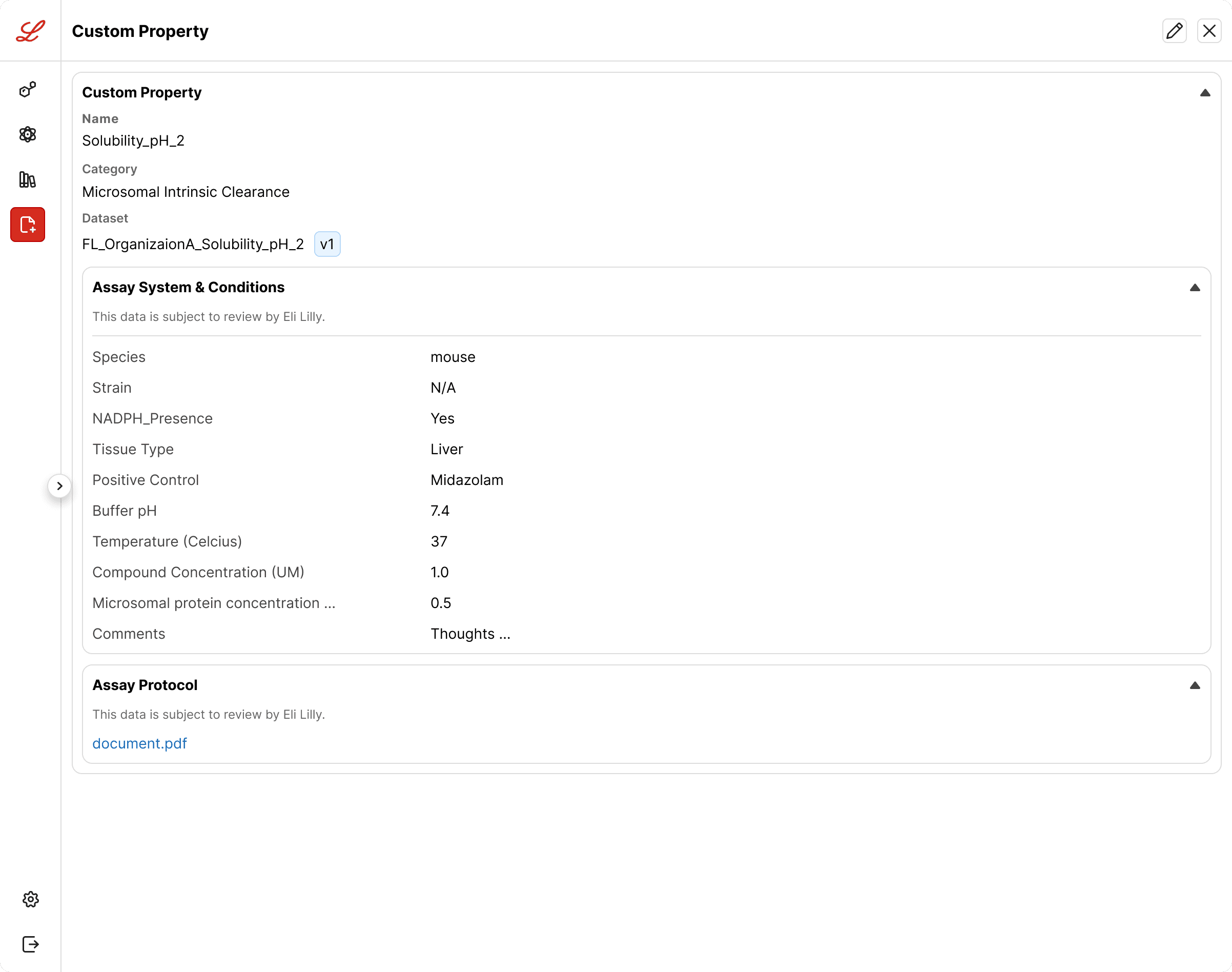Collapse the Assay Protocol section
This screenshot has height=972, width=1232.
(1195, 686)
